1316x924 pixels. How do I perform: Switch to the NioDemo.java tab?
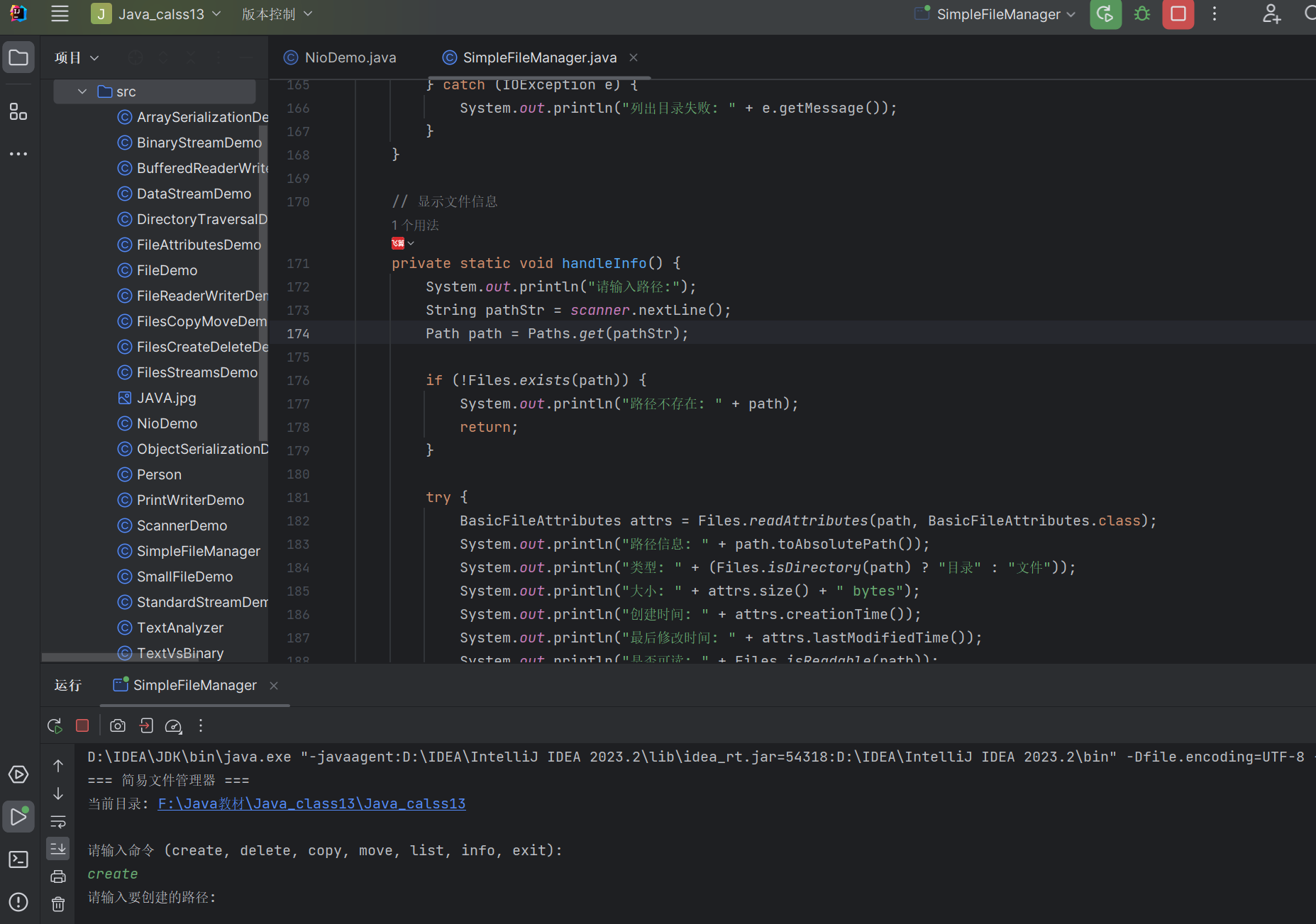tap(350, 57)
